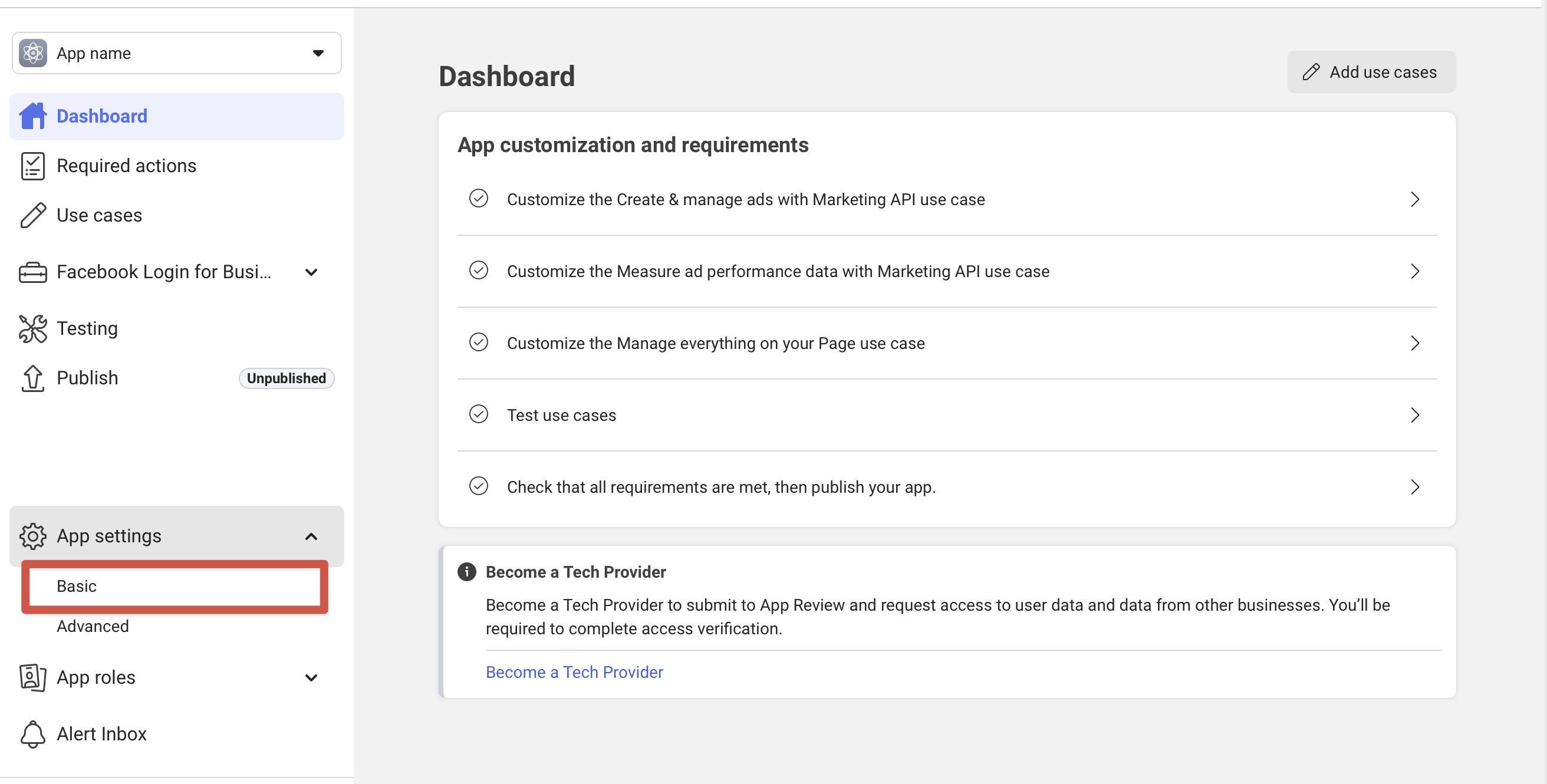The width and height of the screenshot is (1547, 784).
Task: Open Customize Create & manage ads use case
Action: (947, 199)
